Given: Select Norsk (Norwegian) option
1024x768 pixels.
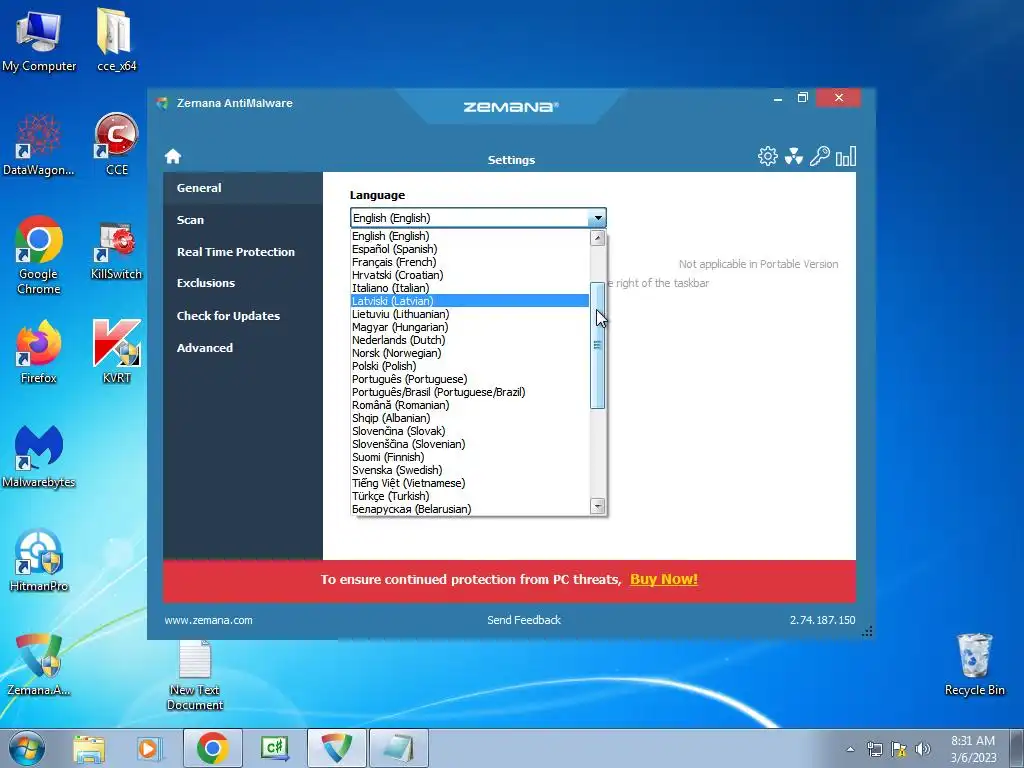Looking at the screenshot, I should [x=470, y=353].
